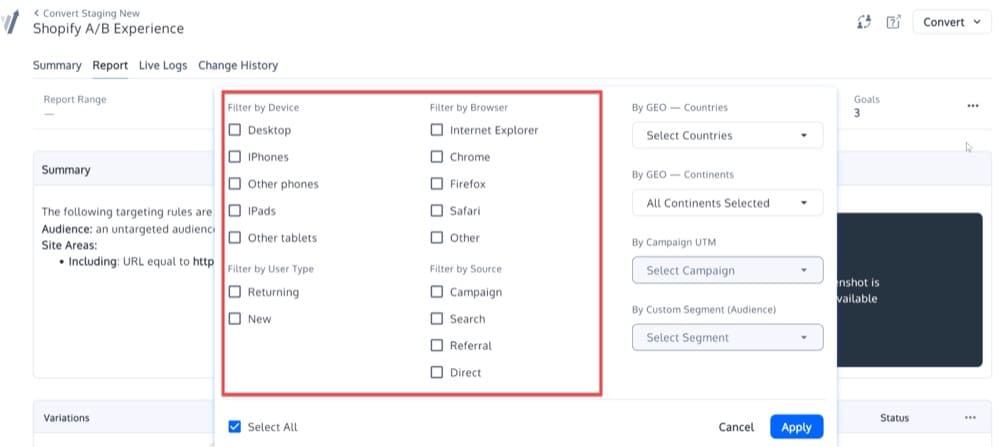1000x447 pixels.
Task: Open the Change History tab
Action: pyautogui.click(x=238, y=66)
